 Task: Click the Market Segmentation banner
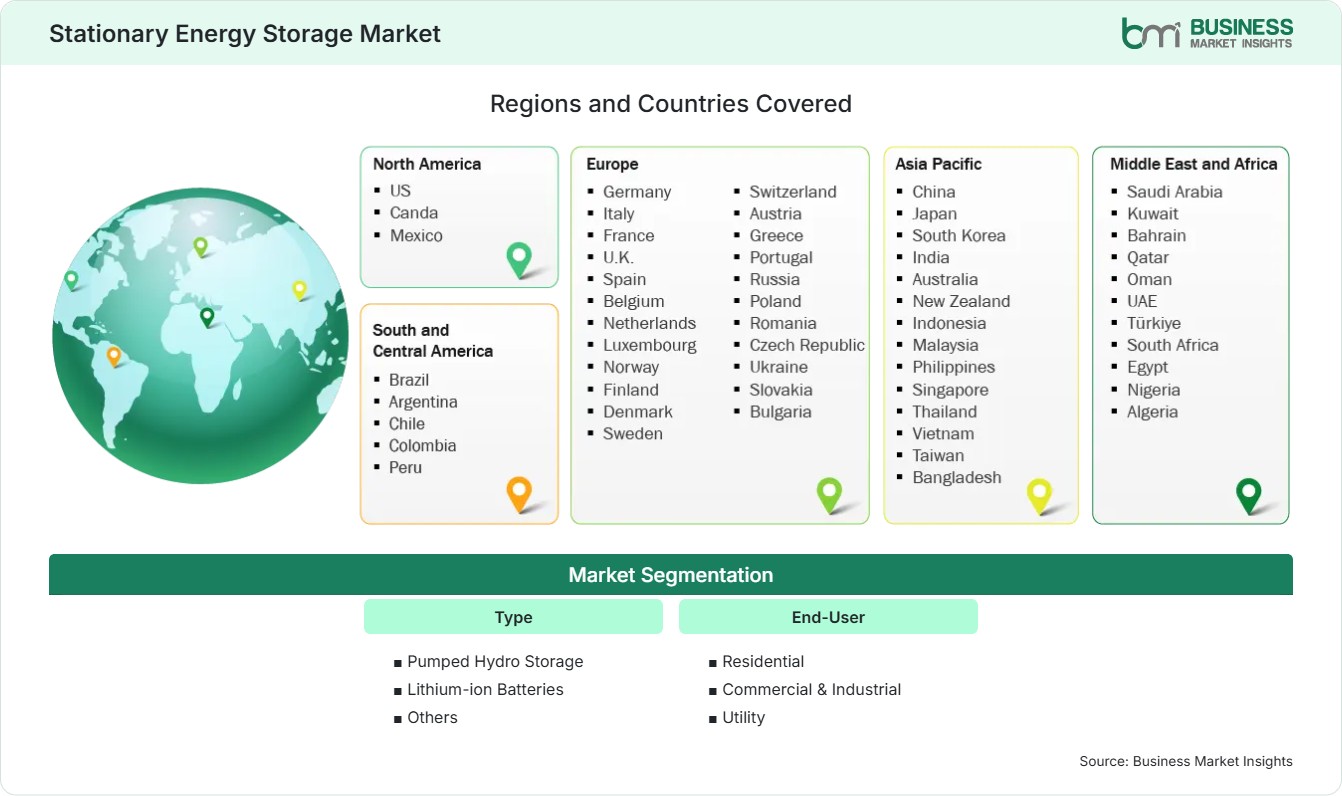[671, 575]
